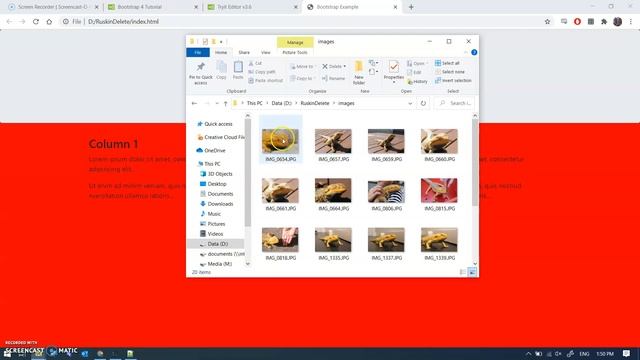640x360 pixels.
Task: Click Cut in the Clipboard group
Action: (255, 63)
